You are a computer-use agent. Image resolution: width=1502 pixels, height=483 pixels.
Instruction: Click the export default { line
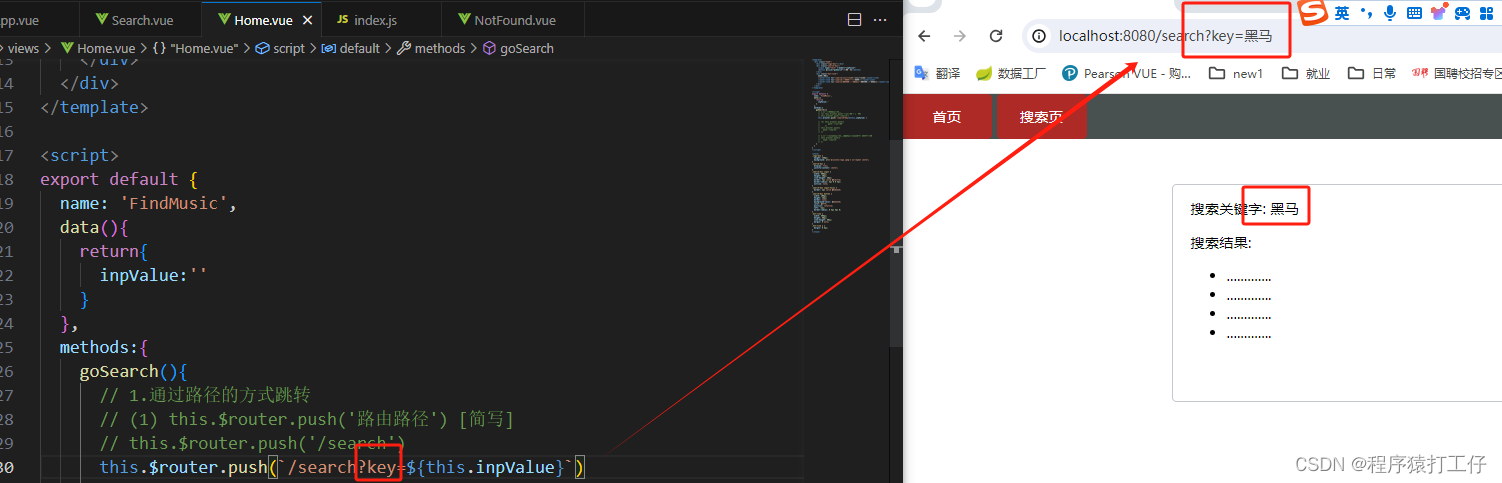[119, 179]
